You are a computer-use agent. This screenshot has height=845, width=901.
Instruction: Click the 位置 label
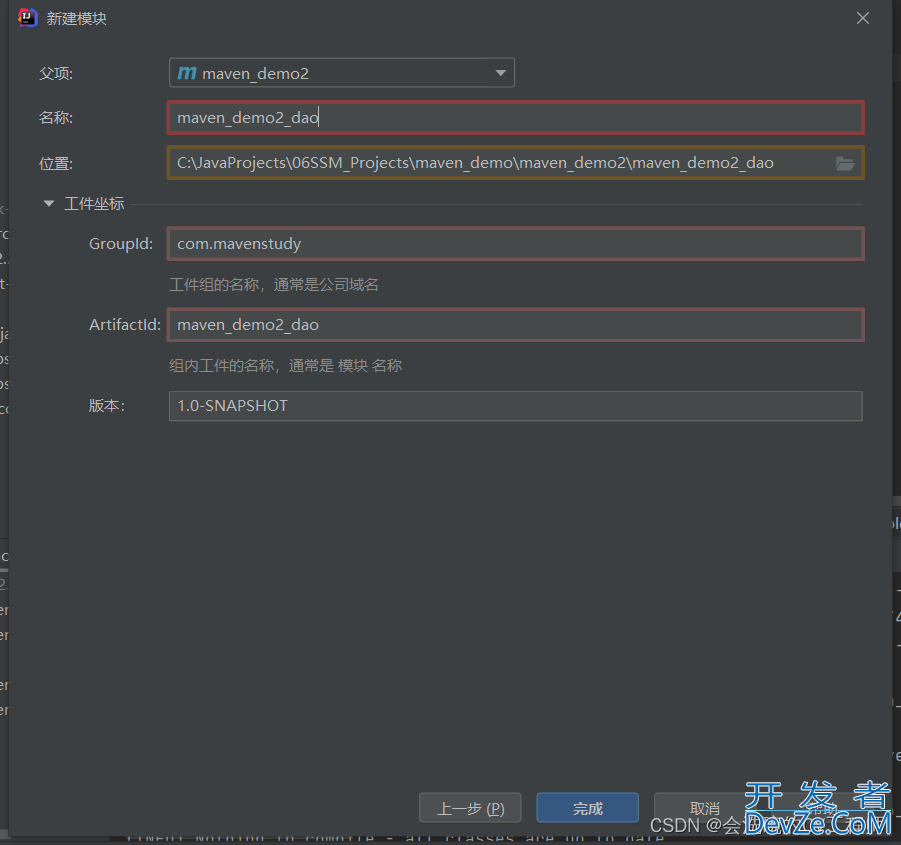pyautogui.click(x=56, y=164)
